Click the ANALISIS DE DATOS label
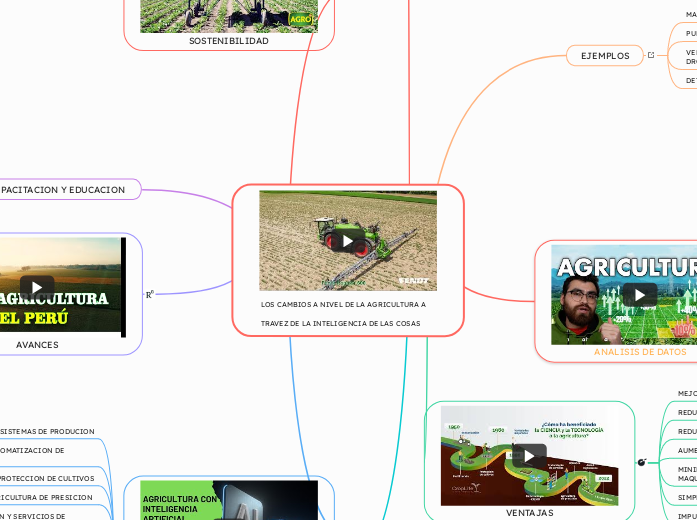697x520 pixels. [x=640, y=352]
